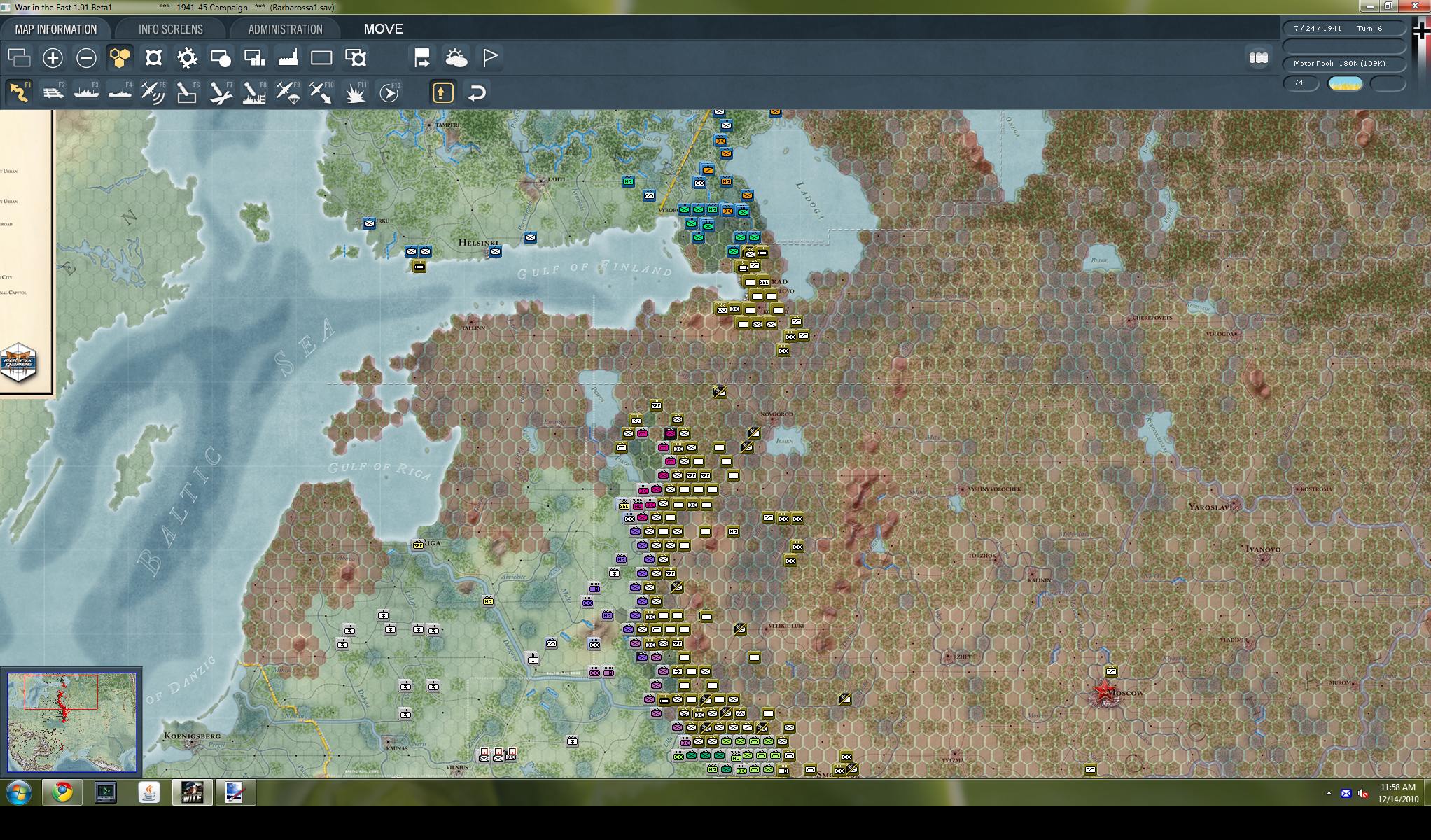Zoom in the map with plus icon
Screen dimensions: 1431x840
53,57
